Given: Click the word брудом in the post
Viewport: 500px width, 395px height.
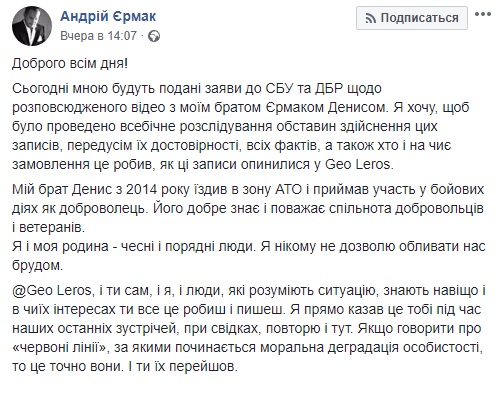Looking at the screenshot, I should click(x=37, y=266).
